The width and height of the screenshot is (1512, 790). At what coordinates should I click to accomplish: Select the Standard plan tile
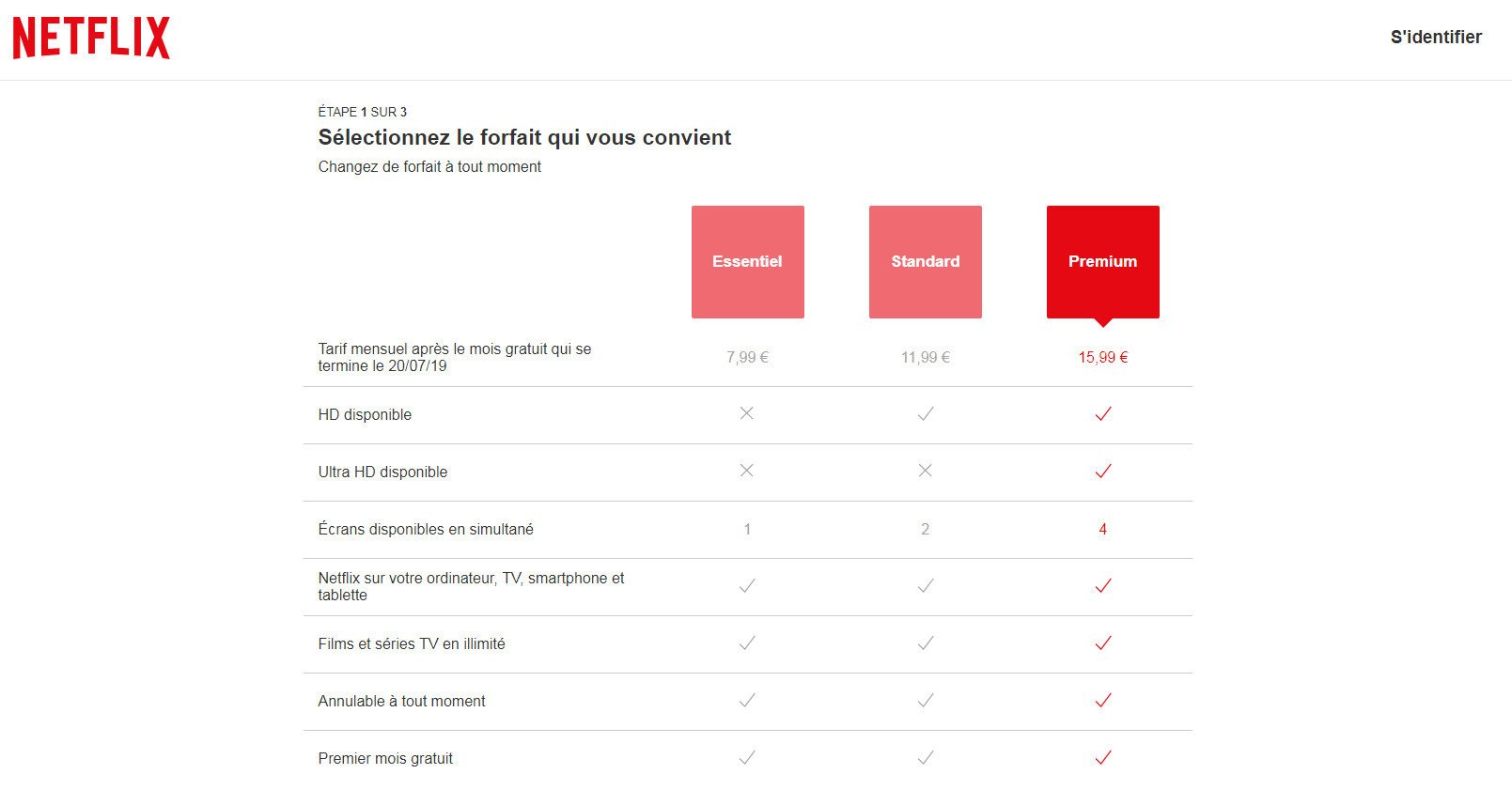tap(925, 262)
